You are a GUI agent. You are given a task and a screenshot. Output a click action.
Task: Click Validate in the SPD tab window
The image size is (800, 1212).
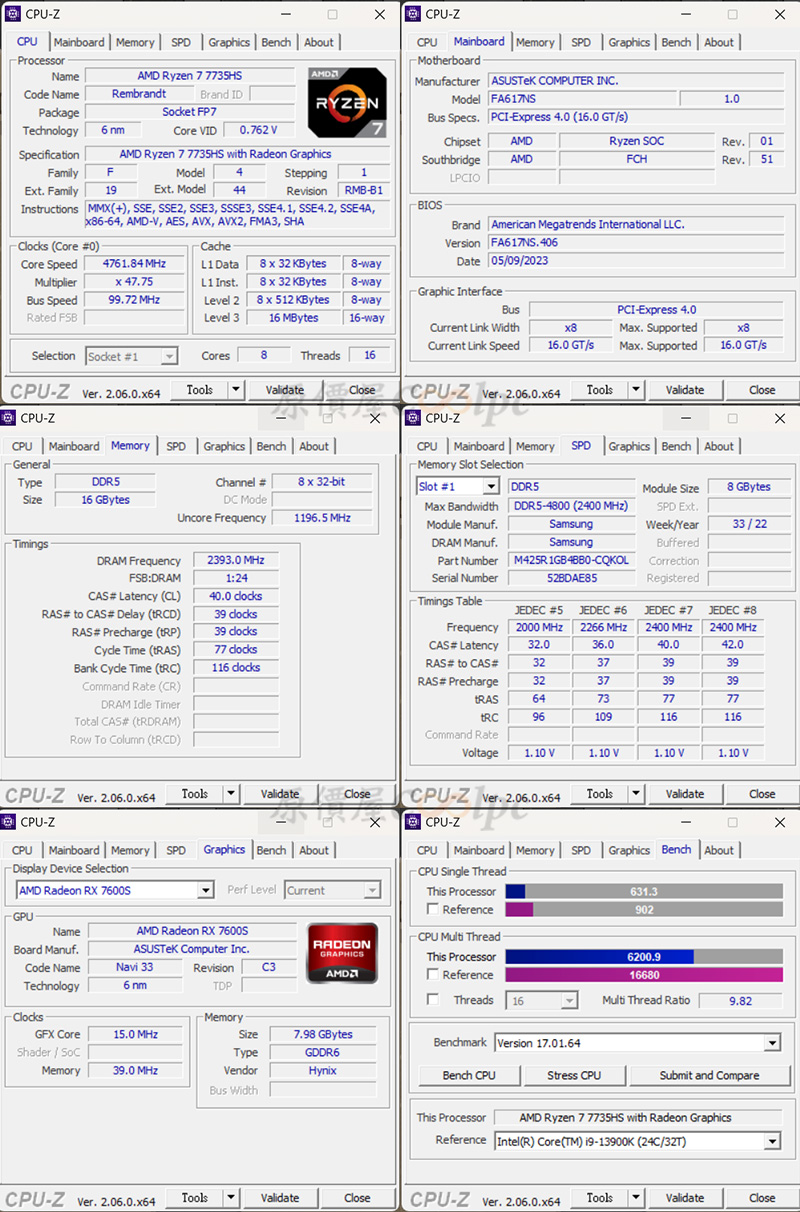[x=685, y=794]
